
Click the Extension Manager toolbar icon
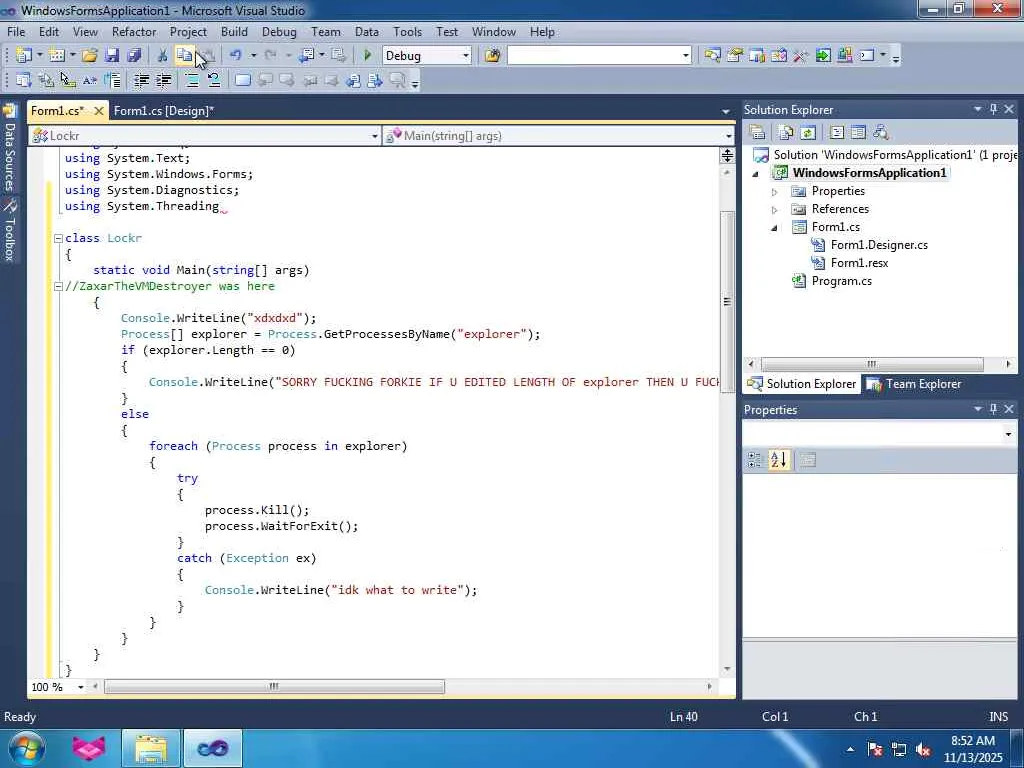click(x=844, y=56)
